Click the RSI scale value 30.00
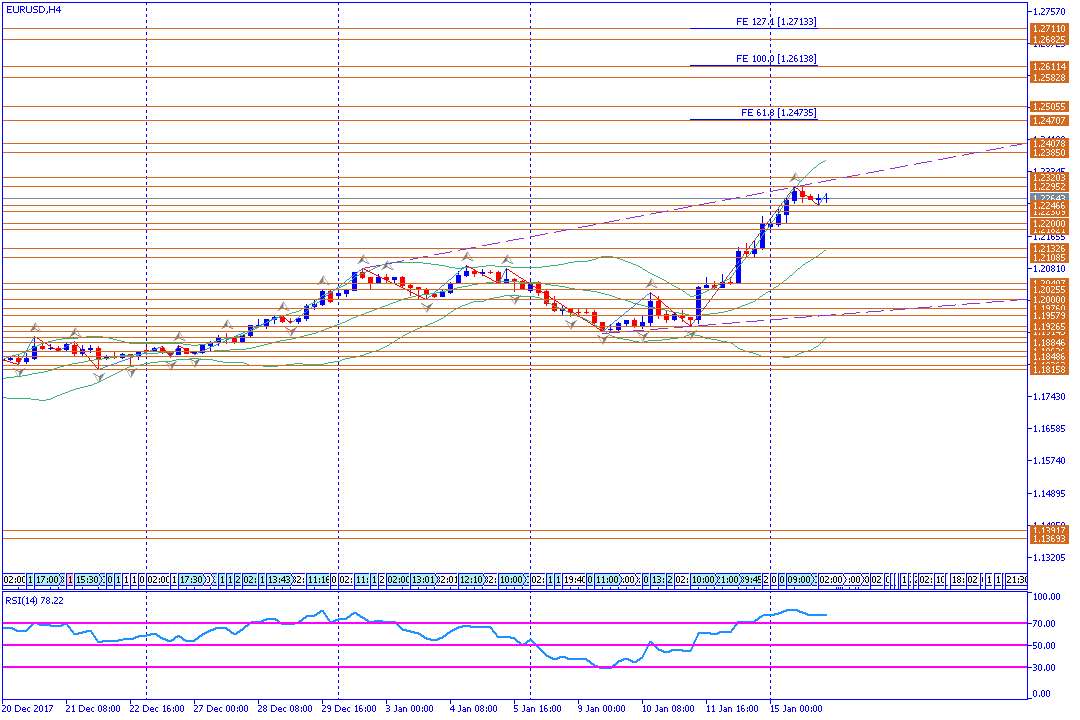The height and width of the screenshot is (720, 1080). coord(1044,668)
